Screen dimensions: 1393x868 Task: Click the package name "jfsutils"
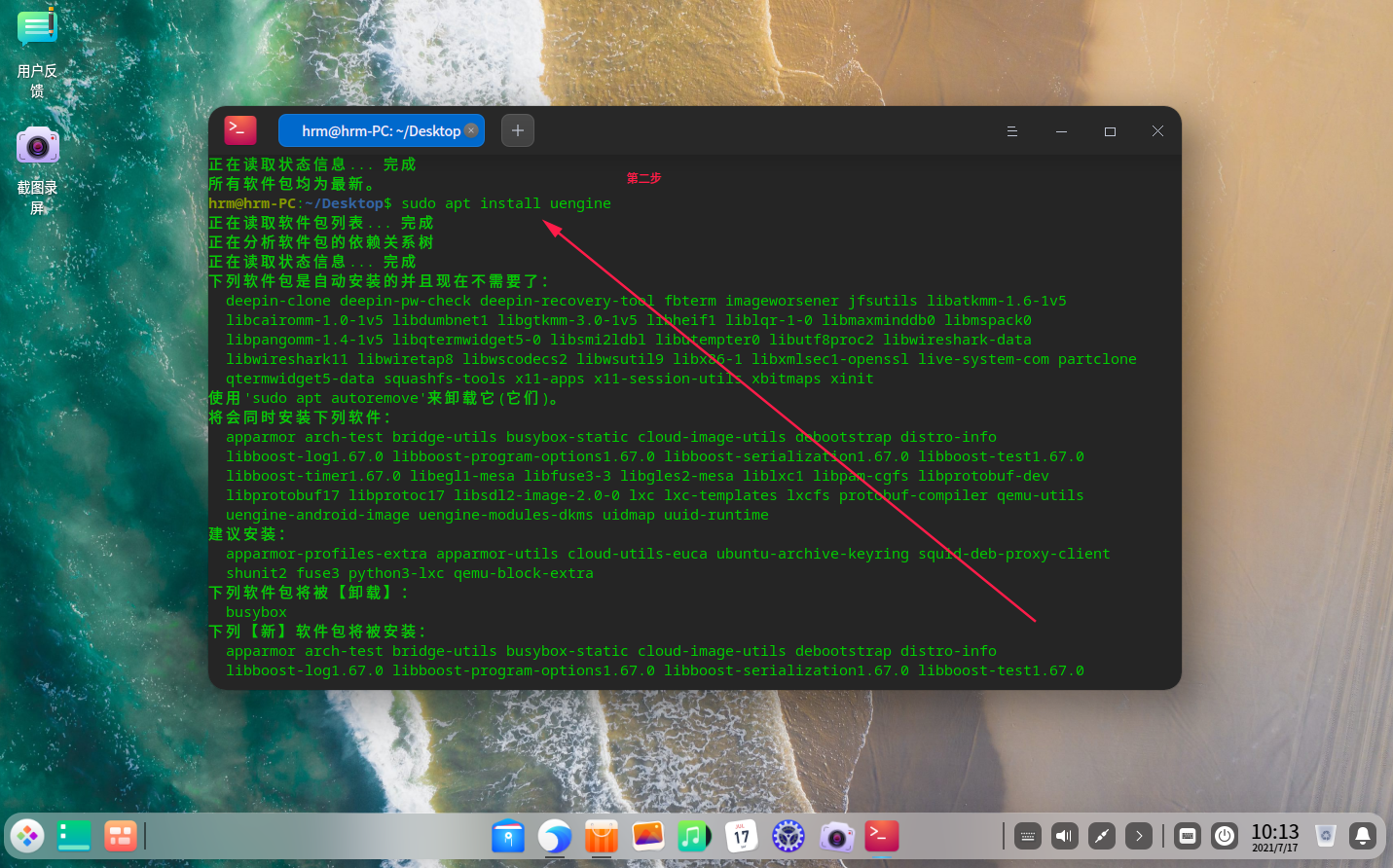pos(883,301)
